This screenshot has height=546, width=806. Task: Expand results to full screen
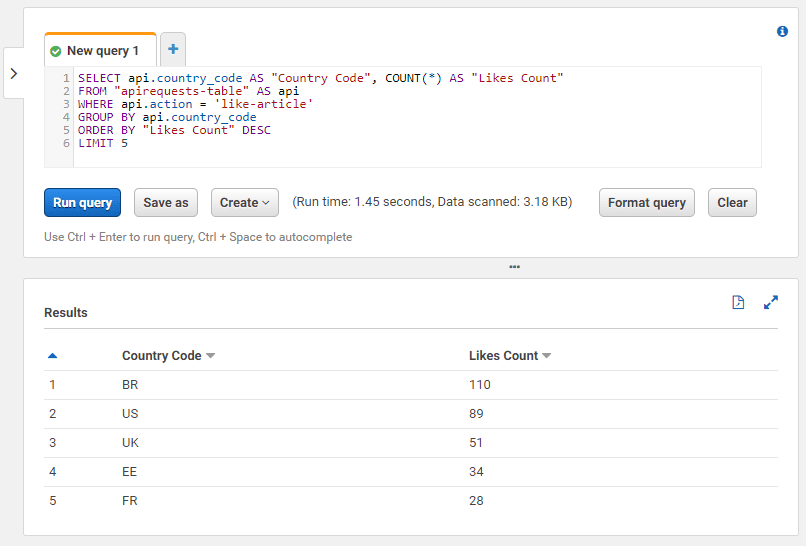coord(771,302)
